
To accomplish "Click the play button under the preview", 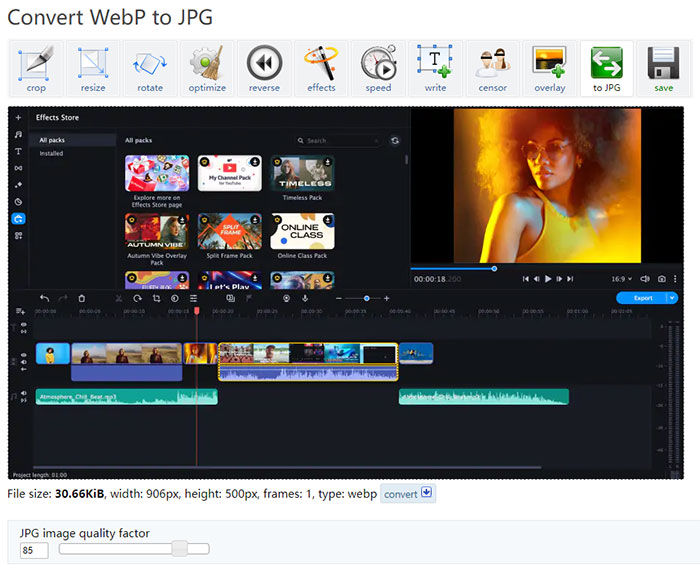I will pos(548,279).
